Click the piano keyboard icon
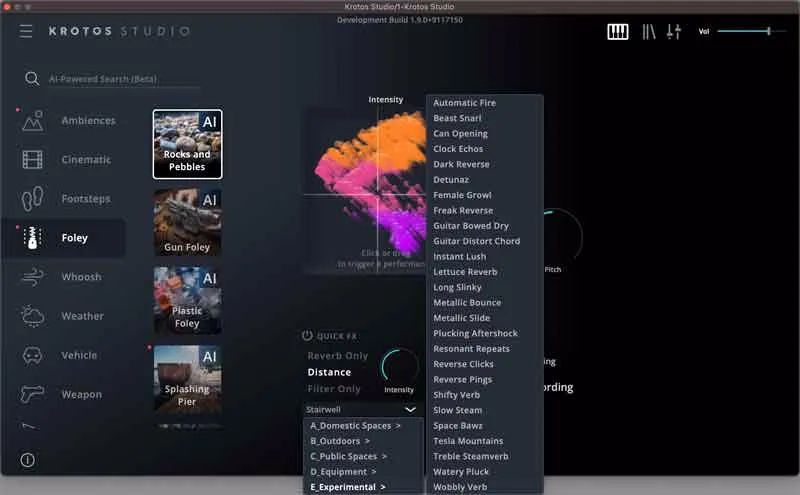The height and width of the screenshot is (495, 800). (x=618, y=32)
